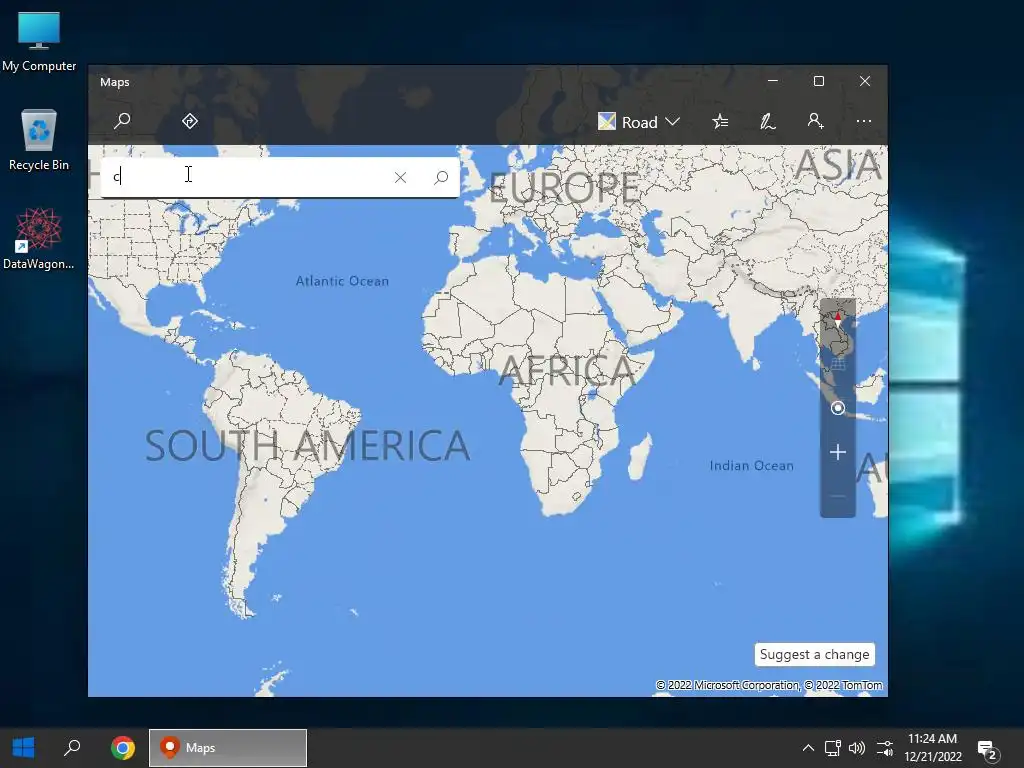This screenshot has height=768, width=1024.
Task: Activate the Maps taskbar button
Action: pyautogui.click(x=228, y=748)
